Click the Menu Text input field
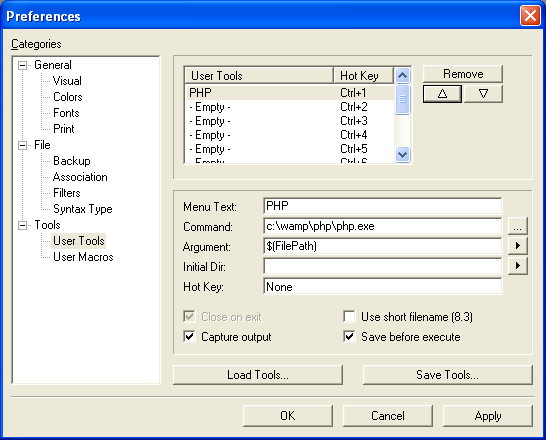The width and height of the screenshot is (546, 440). [x=383, y=206]
